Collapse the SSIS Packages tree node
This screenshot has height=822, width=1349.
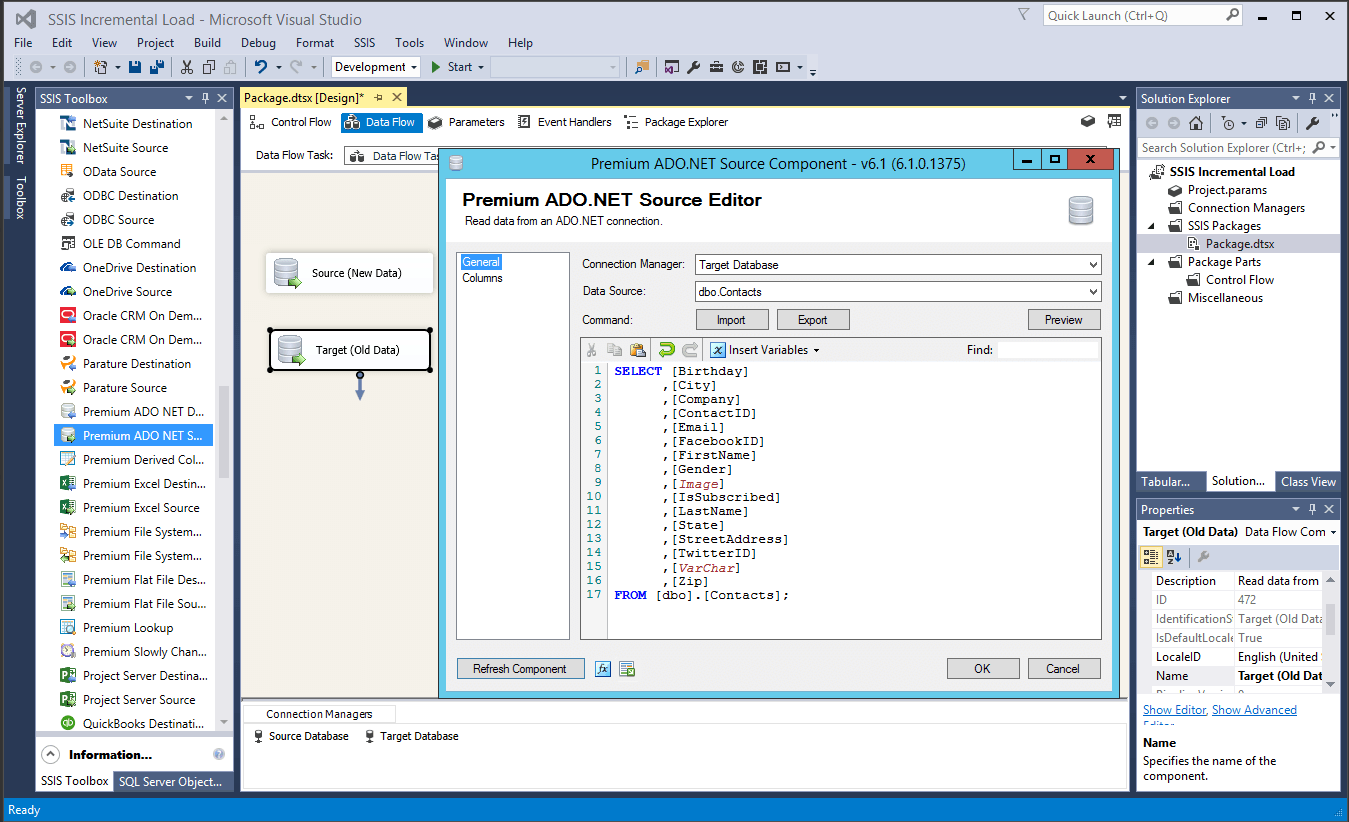click(x=1150, y=226)
